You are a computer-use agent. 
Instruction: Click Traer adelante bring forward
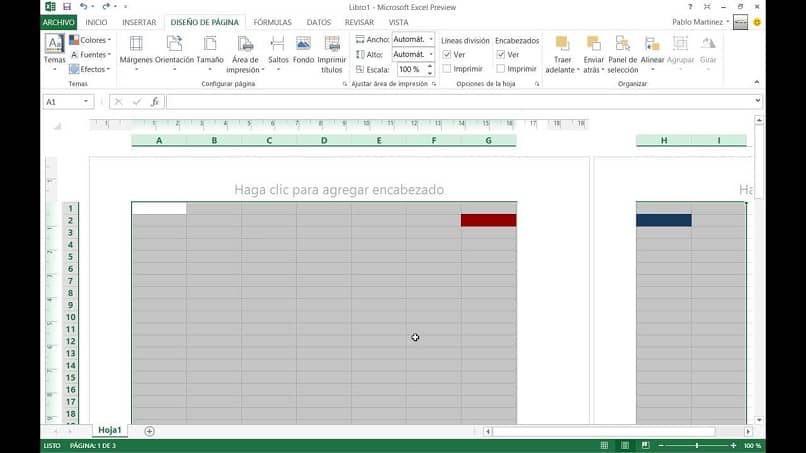[x=562, y=55]
